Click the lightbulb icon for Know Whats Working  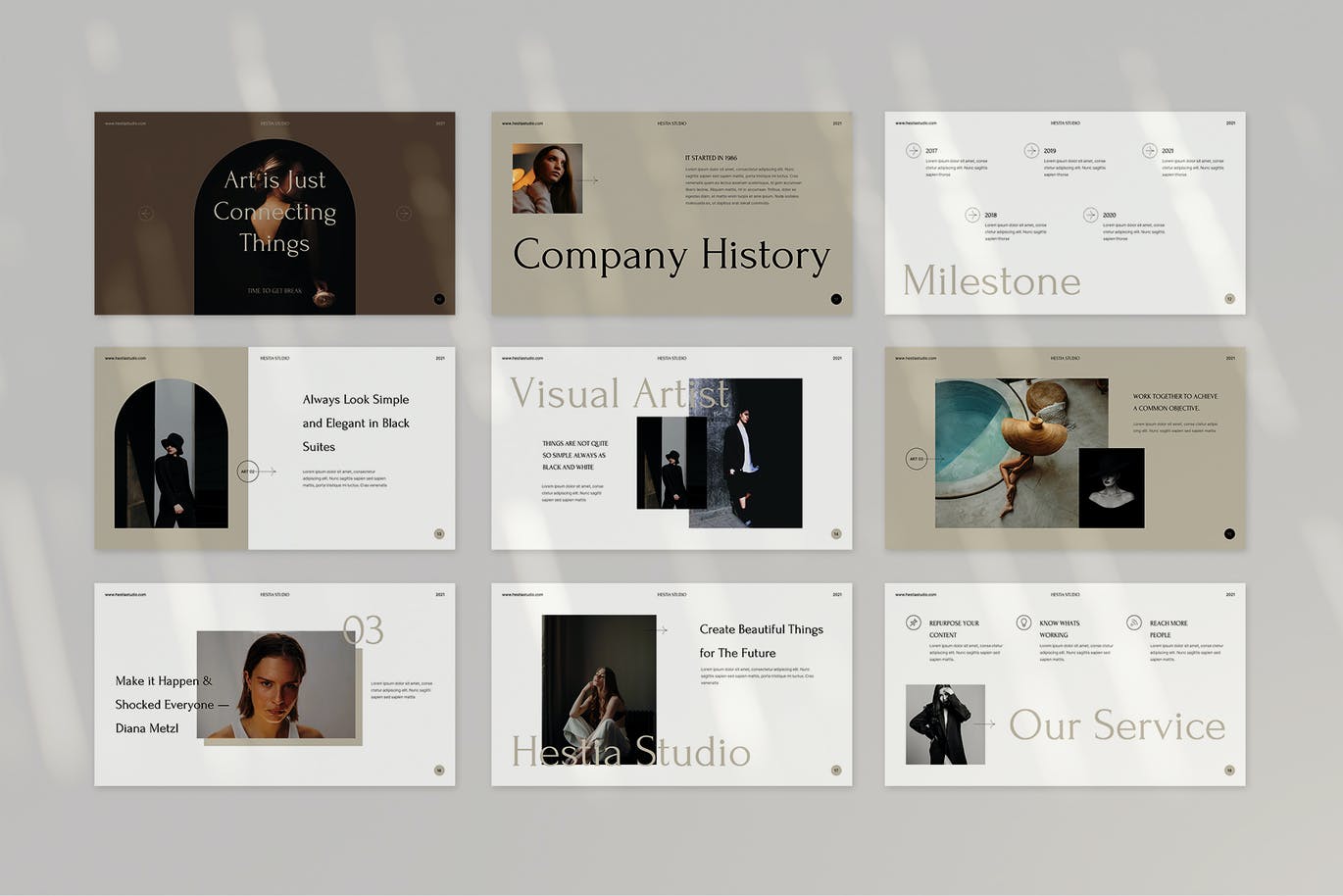pyautogui.click(x=1023, y=622)
